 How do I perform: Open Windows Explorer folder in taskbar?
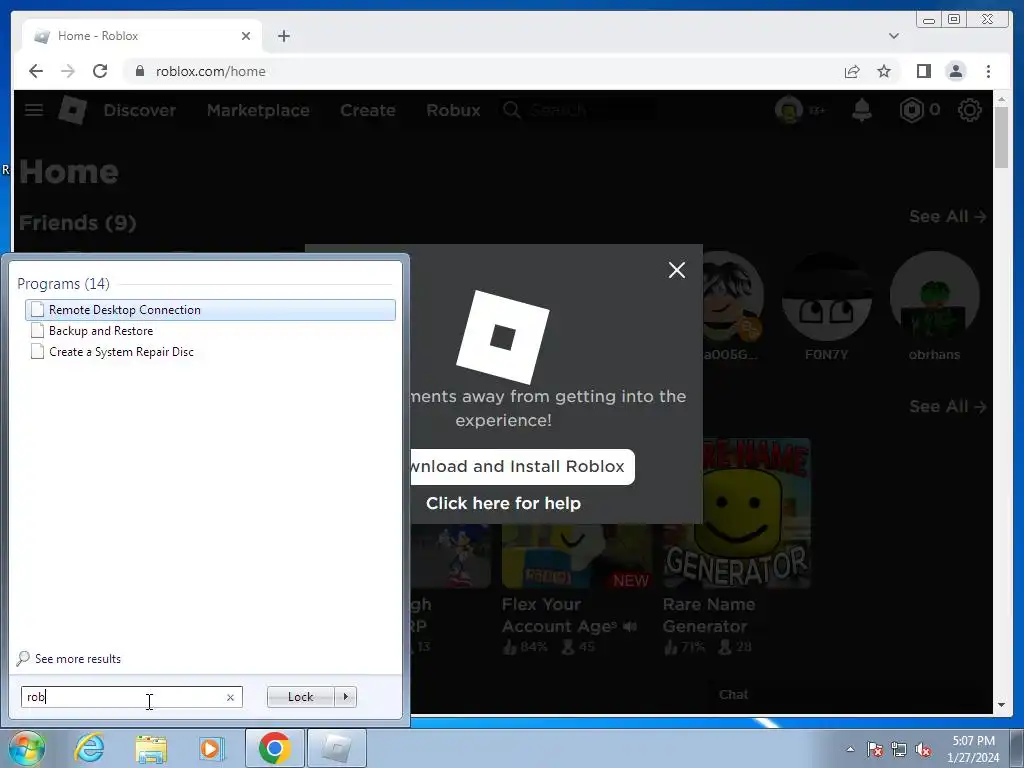pyautogui.click(x=151, y=748)
